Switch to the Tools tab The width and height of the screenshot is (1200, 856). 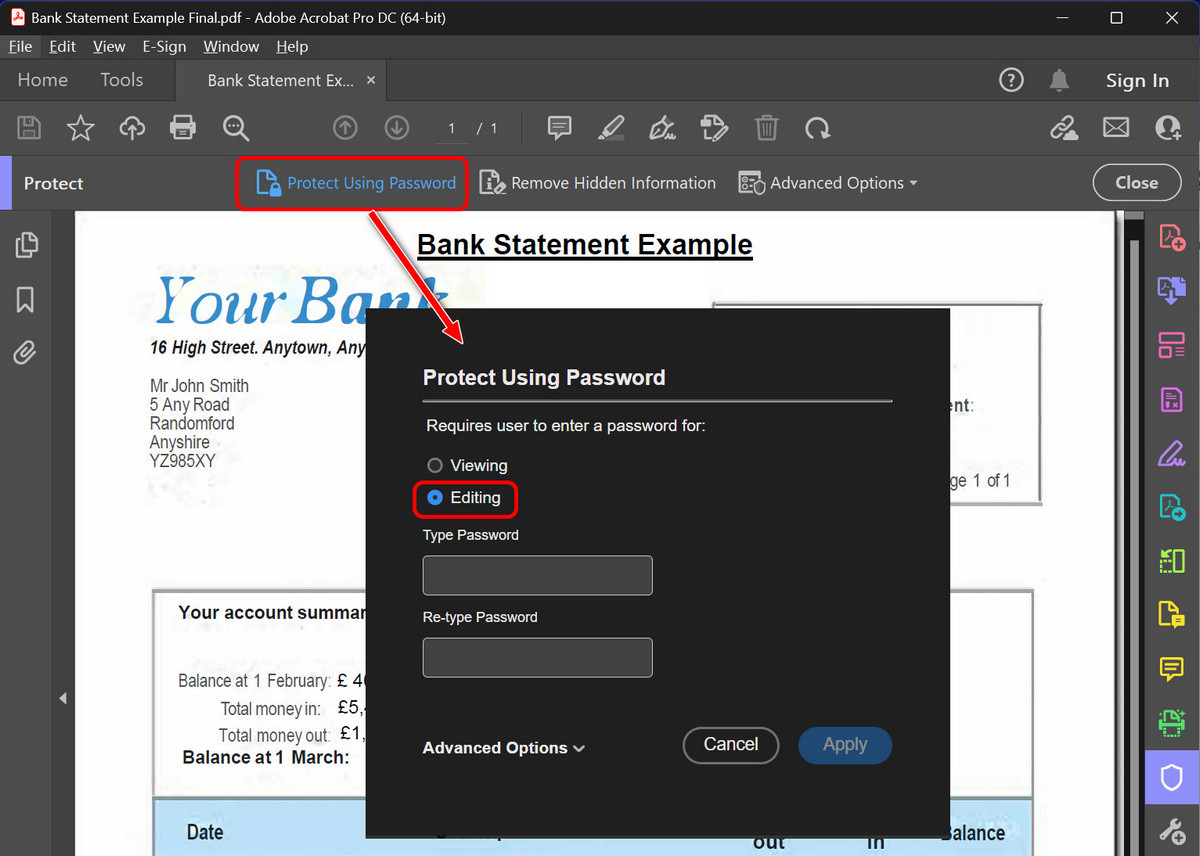tap(121, 80)
